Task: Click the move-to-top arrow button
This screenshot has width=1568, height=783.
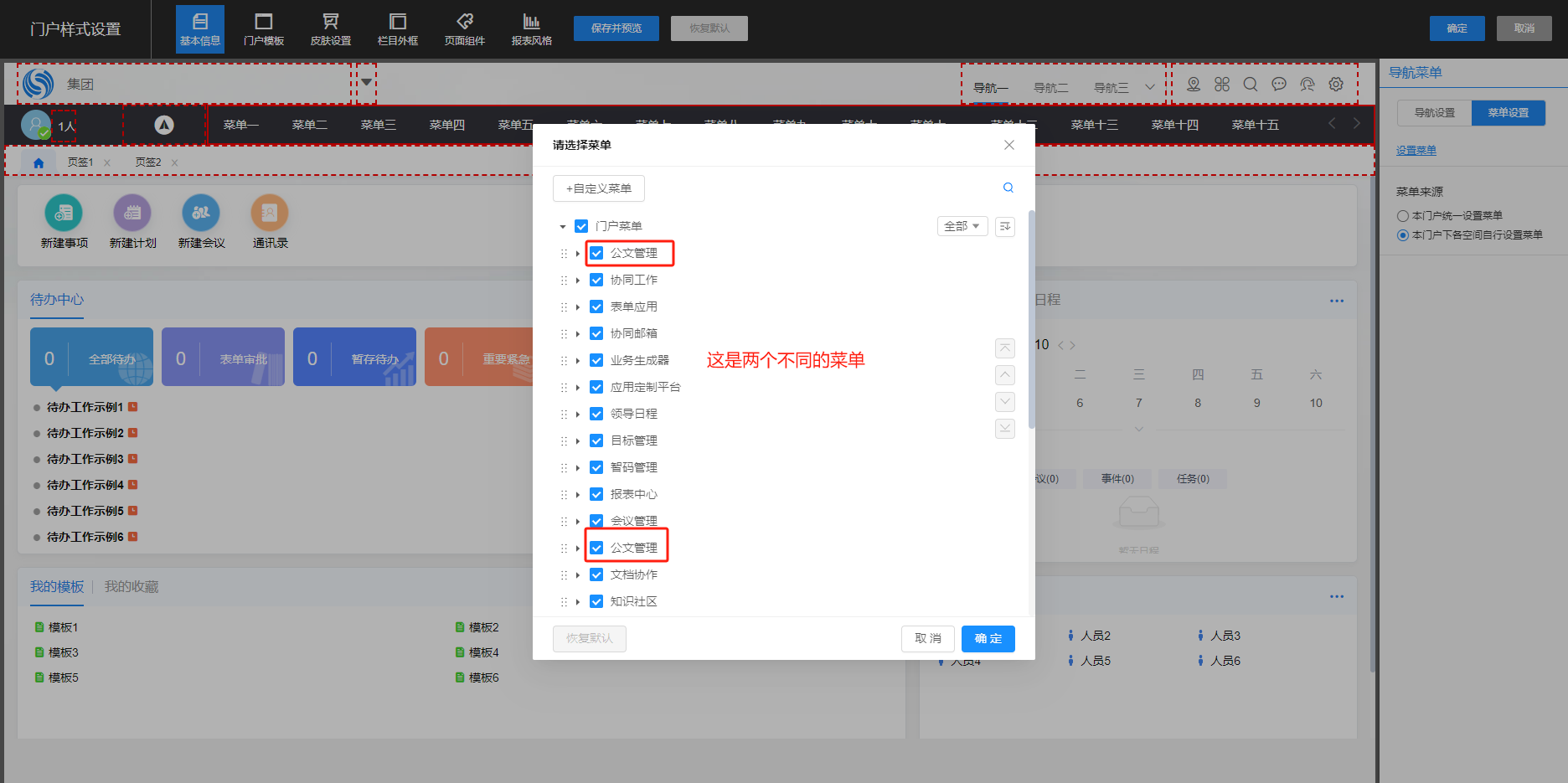Action: 1004,348
